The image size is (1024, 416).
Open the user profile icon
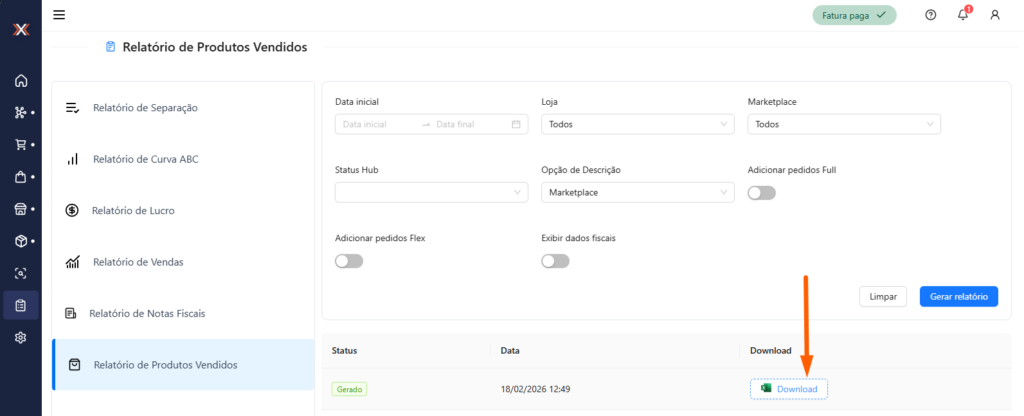pyautogui.click(x=994, y=15)
